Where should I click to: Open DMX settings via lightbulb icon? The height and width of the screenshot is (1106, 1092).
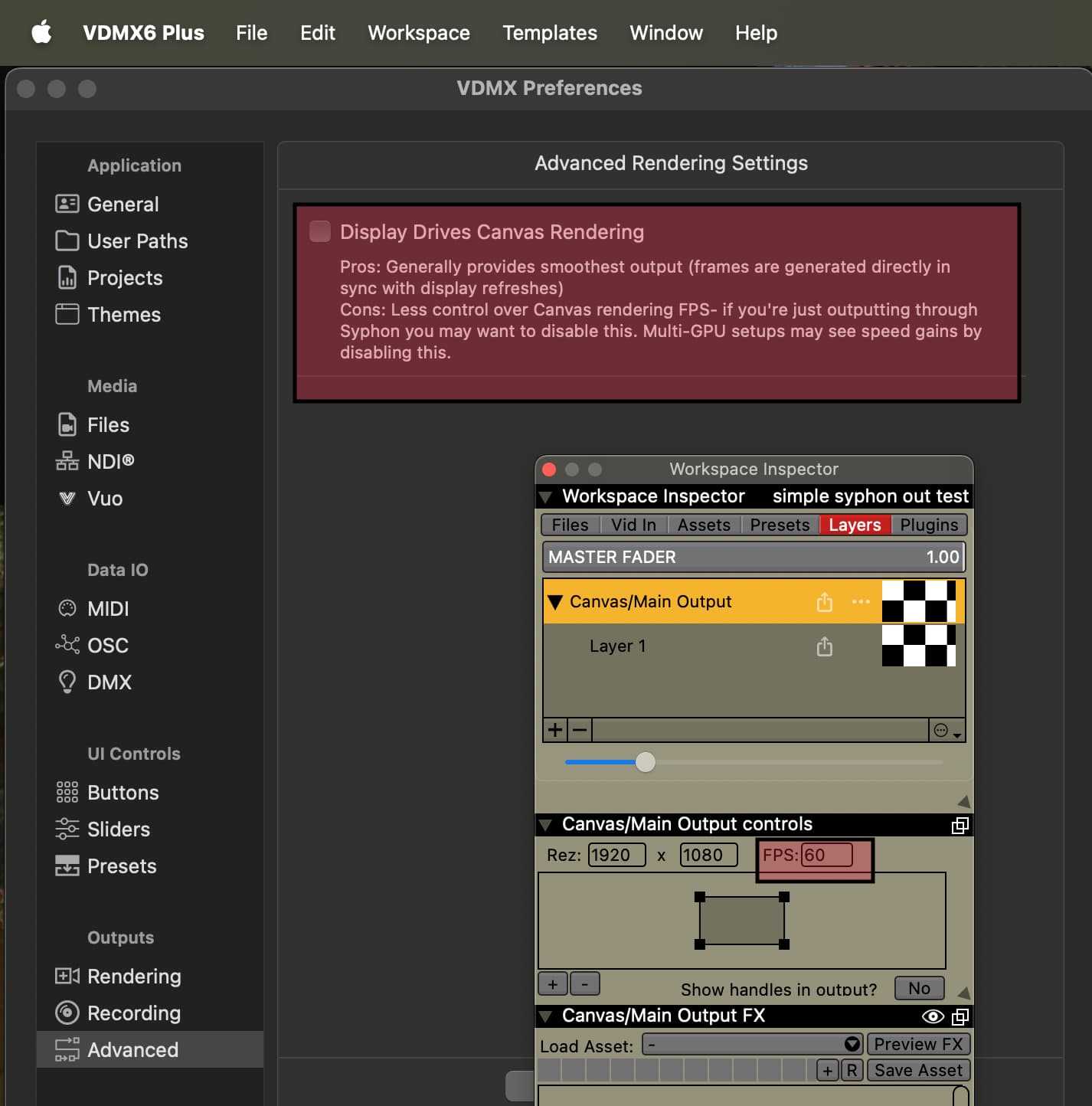(67, 682)
